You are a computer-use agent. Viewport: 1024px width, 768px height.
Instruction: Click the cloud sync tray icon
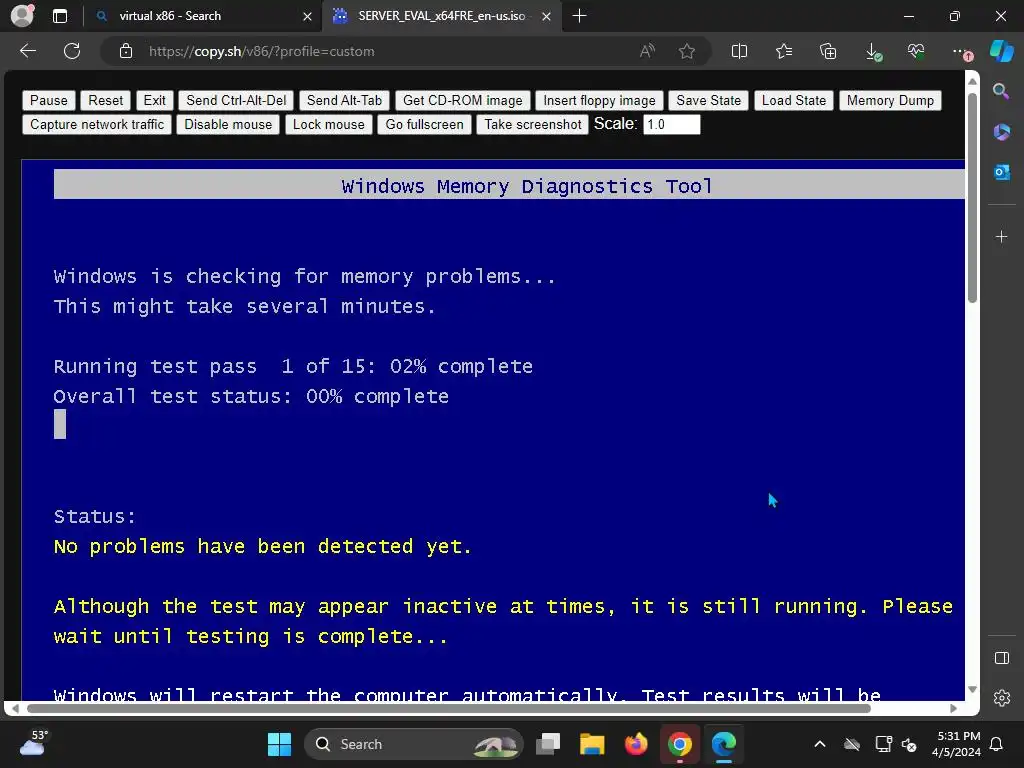[852, 744]
